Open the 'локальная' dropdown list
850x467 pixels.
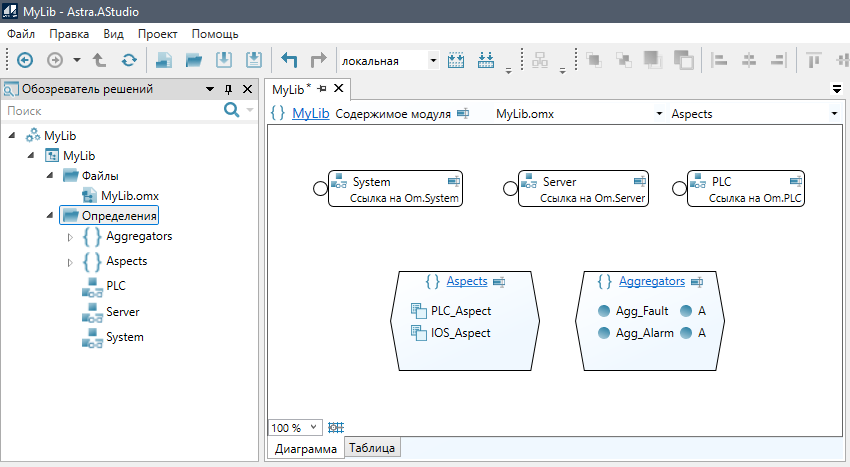tap(433, 60)
